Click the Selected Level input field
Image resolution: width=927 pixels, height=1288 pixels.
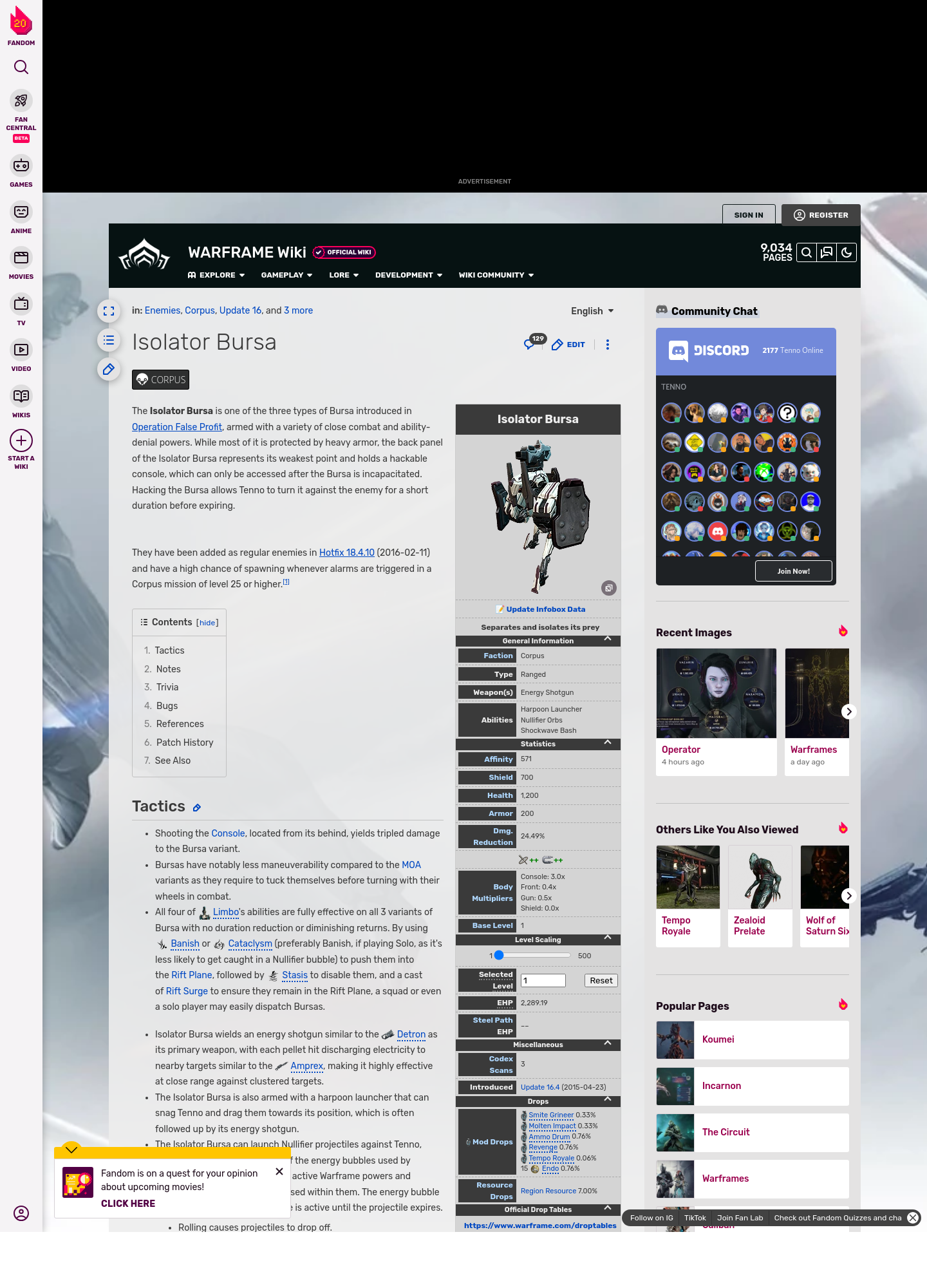[x=543, y=980]
